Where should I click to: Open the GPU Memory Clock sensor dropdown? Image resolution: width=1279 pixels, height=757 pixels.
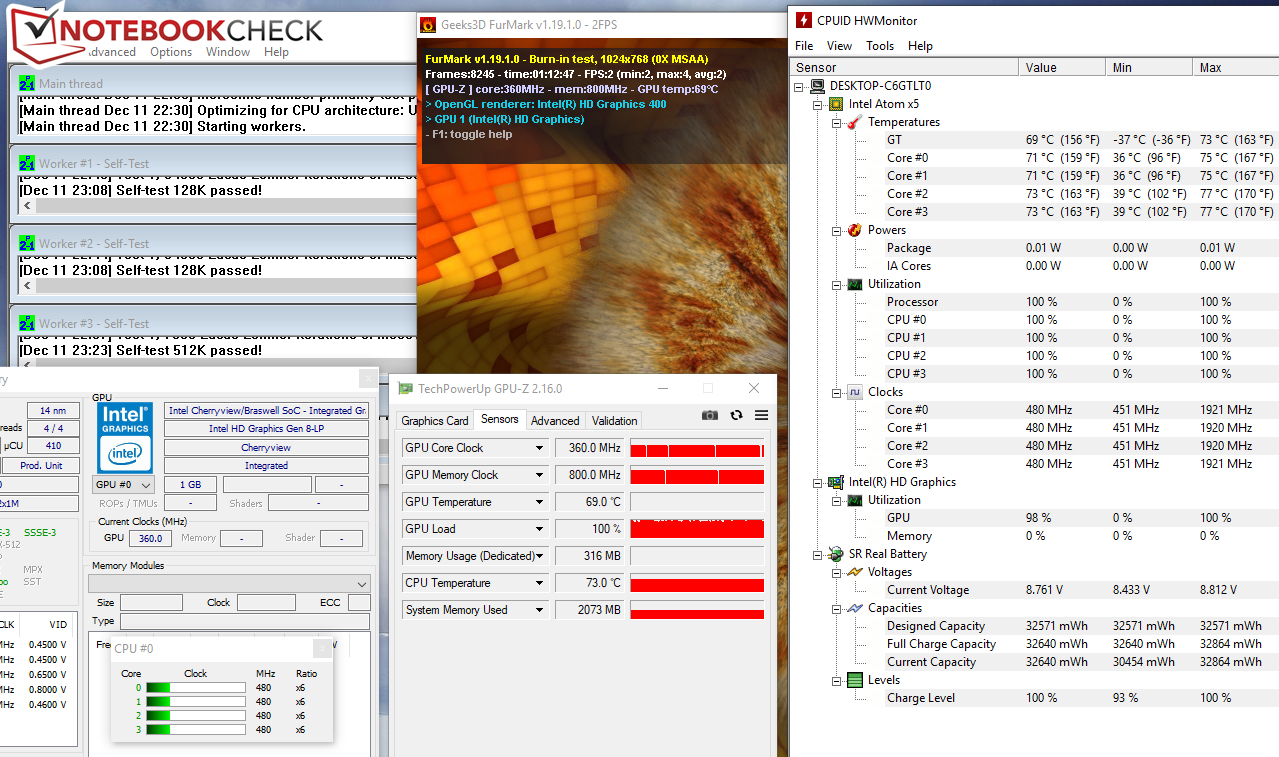[x=540, y=475]
